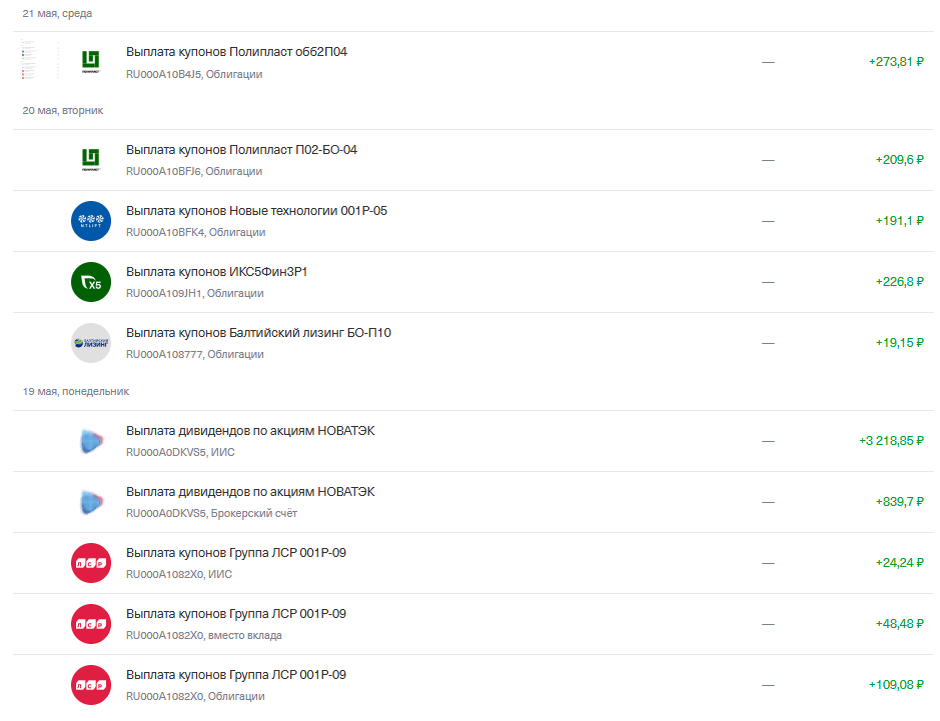
Task: Click the '20 мая, вторник' date header
Action: point(63,111)
